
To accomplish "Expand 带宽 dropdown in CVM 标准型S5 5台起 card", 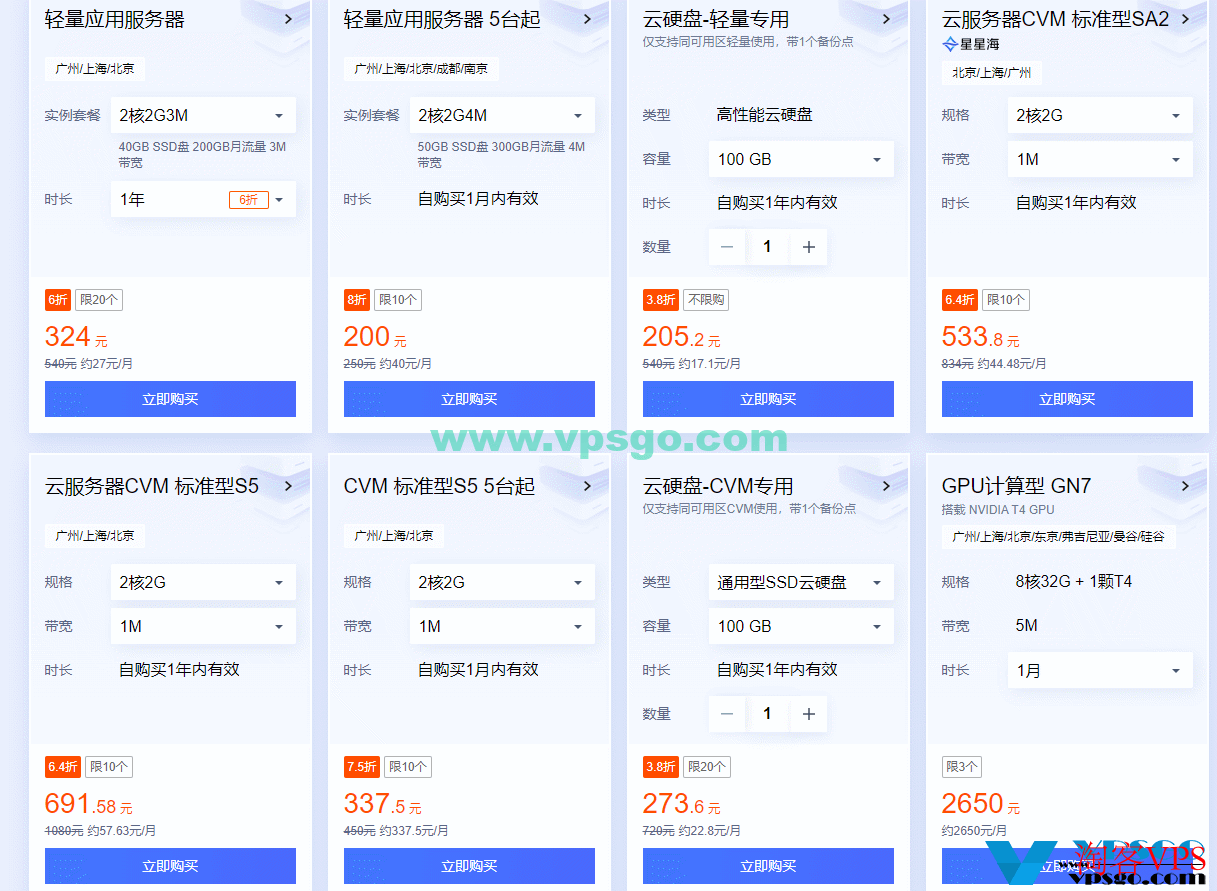I will [x=502, y=626].
